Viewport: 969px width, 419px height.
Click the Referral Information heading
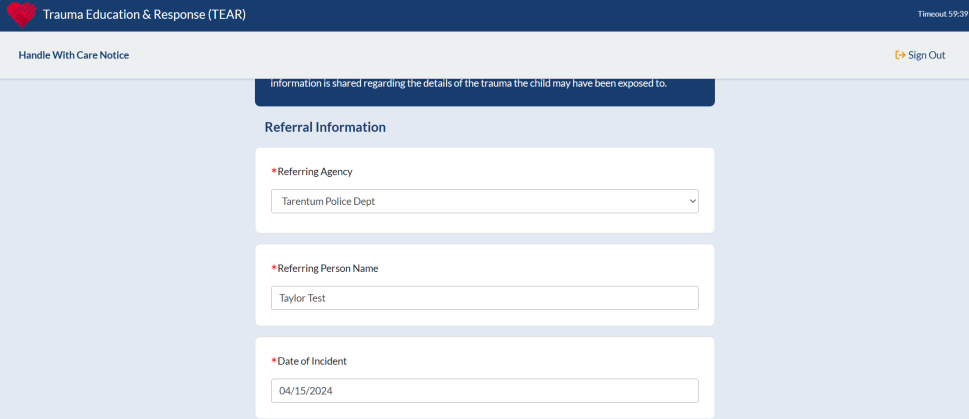click(x=325, y=127)
